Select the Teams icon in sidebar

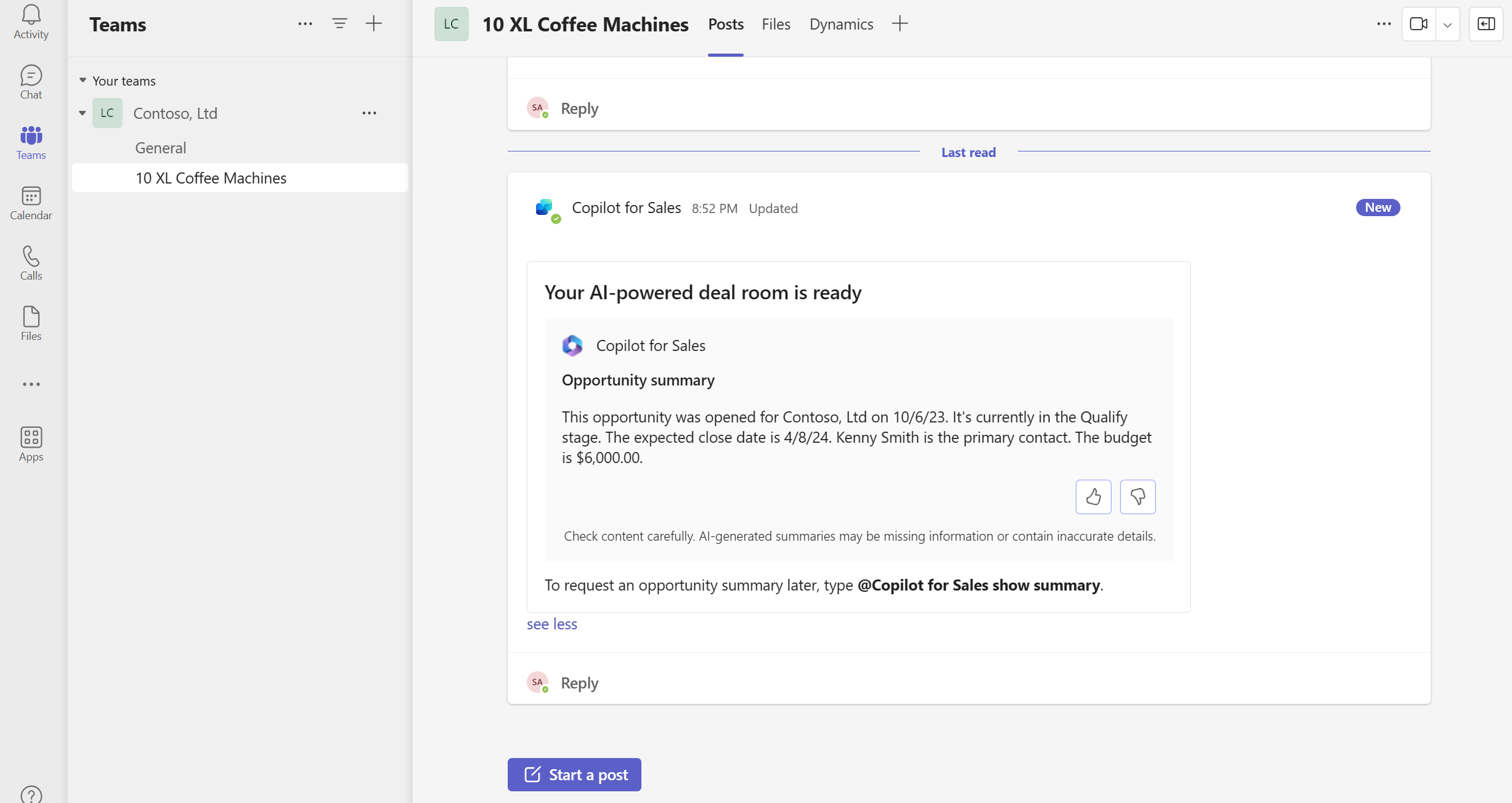point(30,143)
